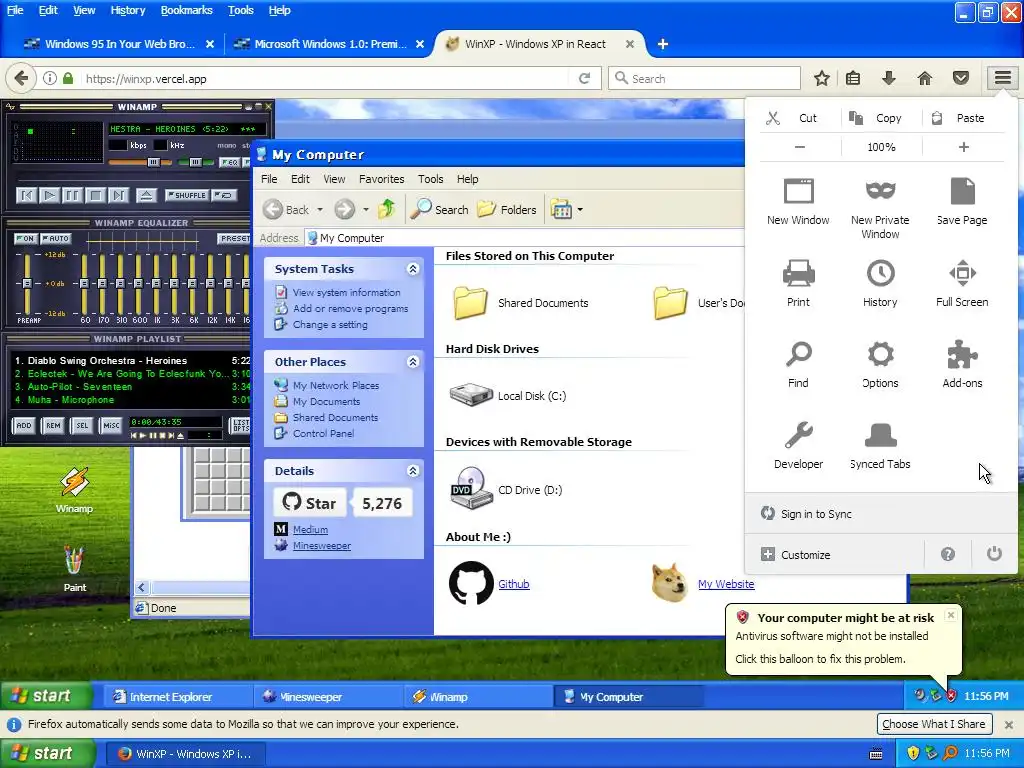
Task: Collapse the System Tasks panel
Action: (x=413, y=269)
